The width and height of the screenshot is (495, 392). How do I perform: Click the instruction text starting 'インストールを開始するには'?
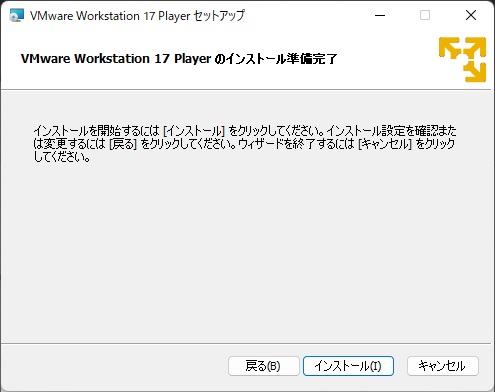pyautogui.click(x=245, y=144)
